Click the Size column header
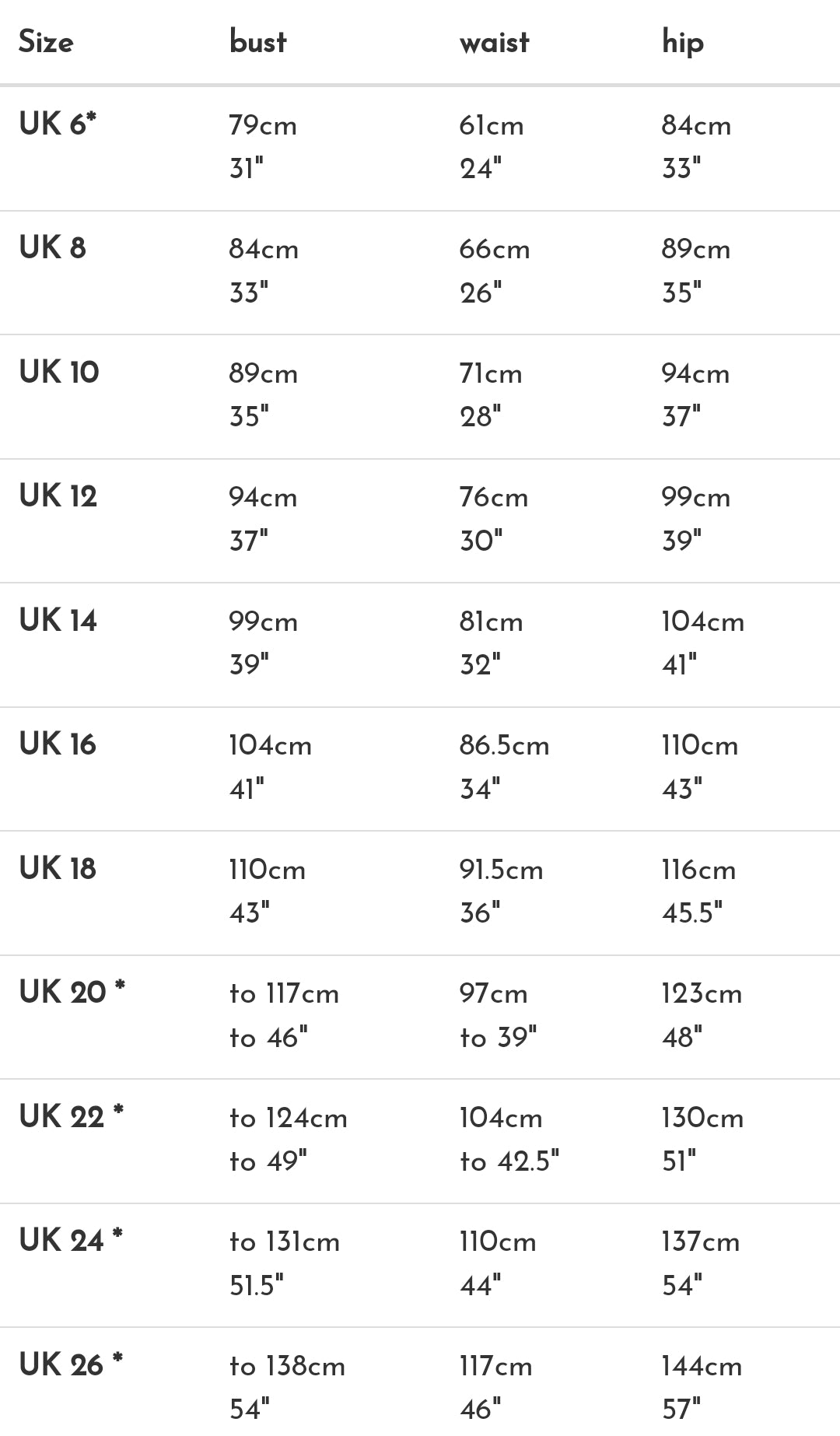The image size is (840, 1436). [x=46, y=42]
